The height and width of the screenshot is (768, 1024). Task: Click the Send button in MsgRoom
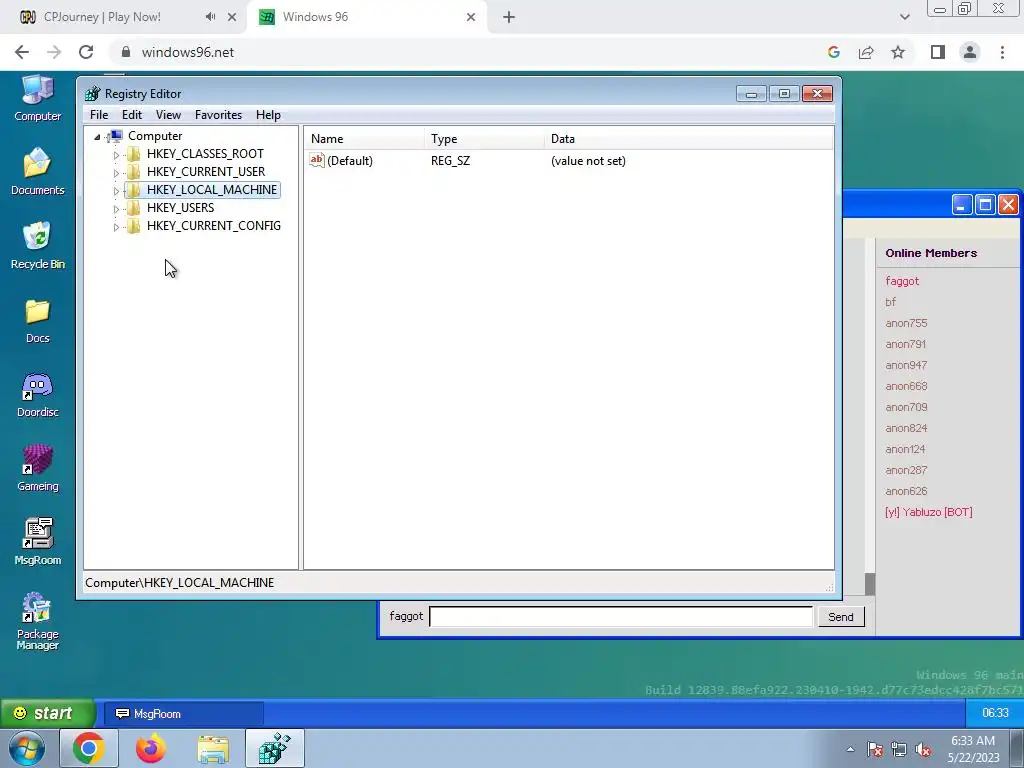click(840, 616)
